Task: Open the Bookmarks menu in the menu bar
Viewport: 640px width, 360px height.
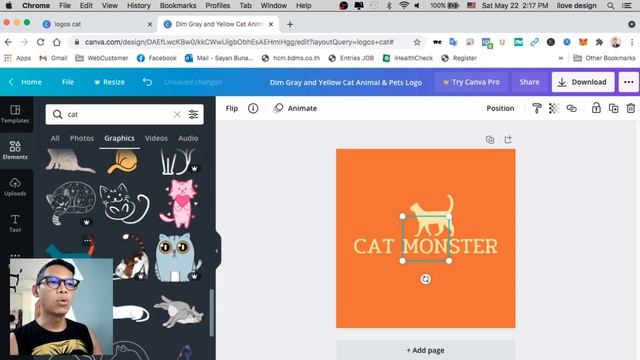Action: coord(178,6)
